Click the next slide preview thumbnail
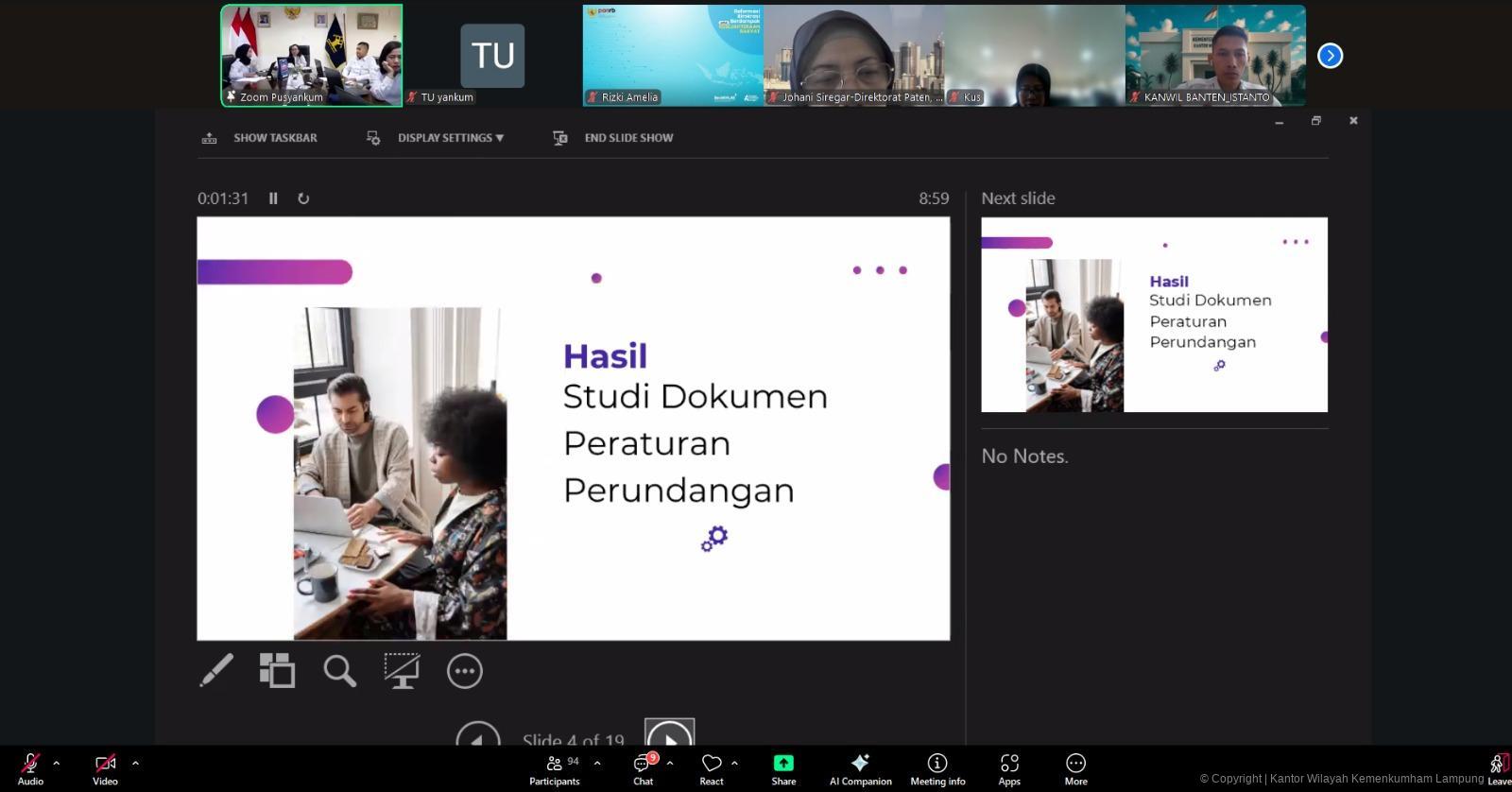This screenshot has width=1512, height=792. tap(1154, 315)
